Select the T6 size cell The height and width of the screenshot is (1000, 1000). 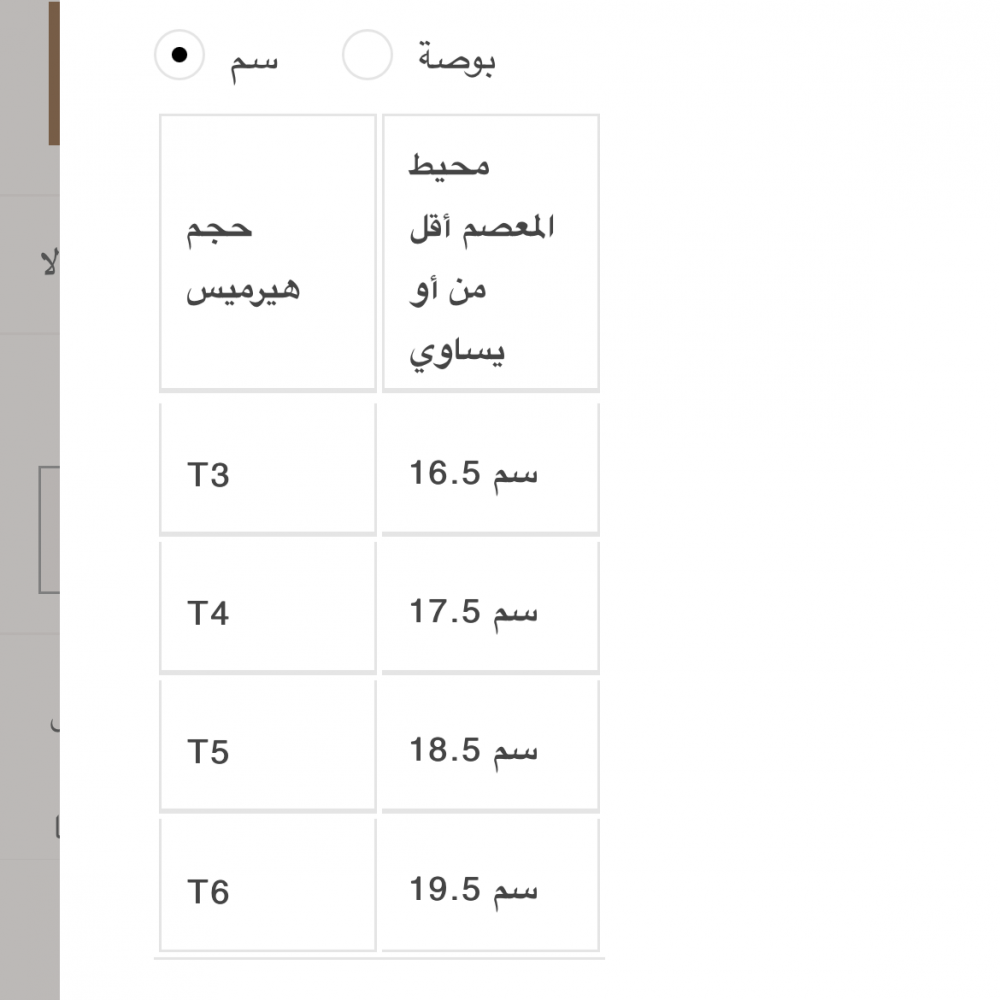(x=267, y=885)
